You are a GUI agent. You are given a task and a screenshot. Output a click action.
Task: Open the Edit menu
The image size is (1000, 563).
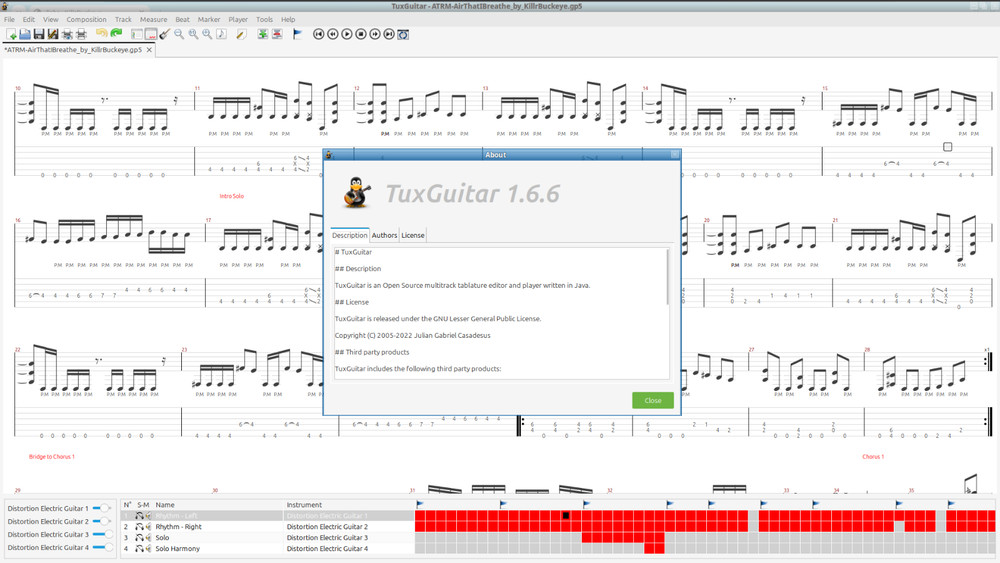pyautogui.click(x=29, y=19)
